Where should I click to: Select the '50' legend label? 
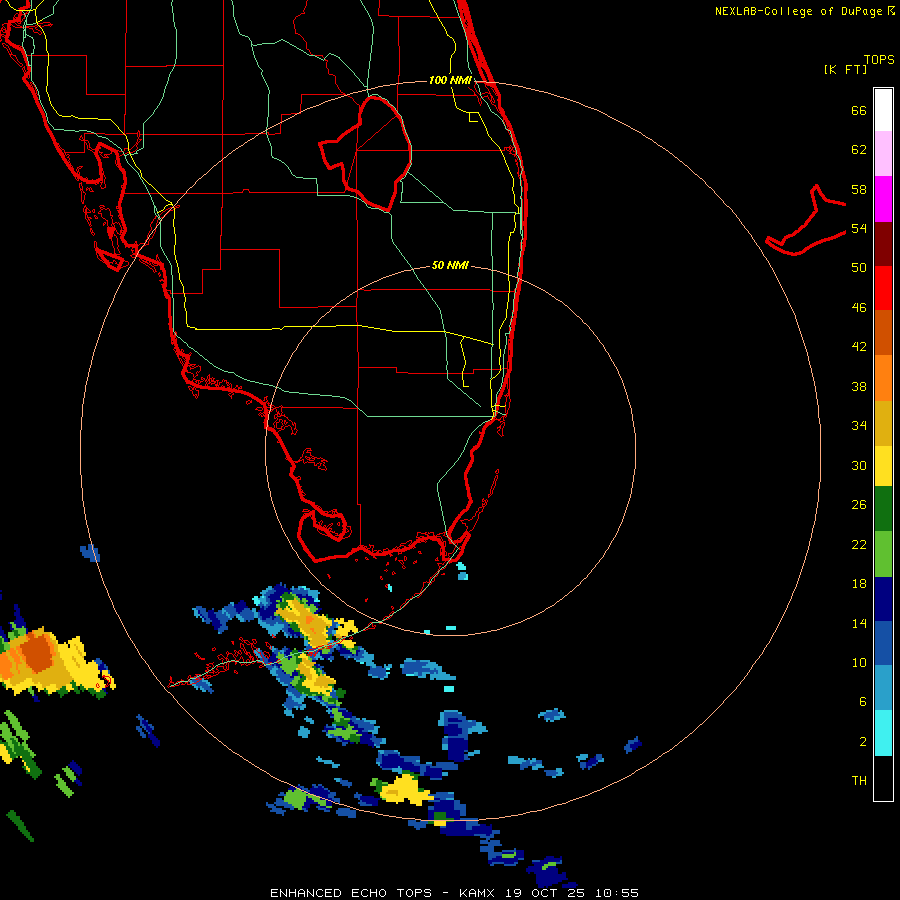(x=859, y=267)
